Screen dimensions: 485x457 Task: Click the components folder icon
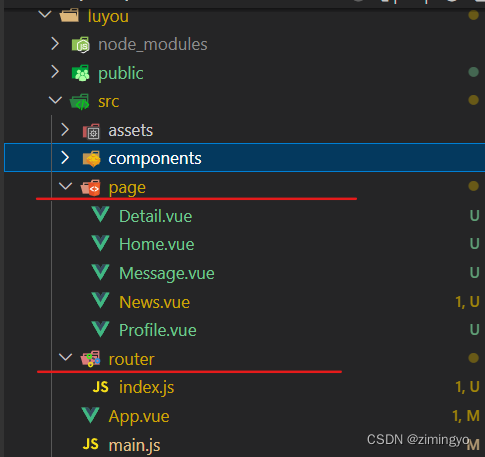[x=91, y=159]
